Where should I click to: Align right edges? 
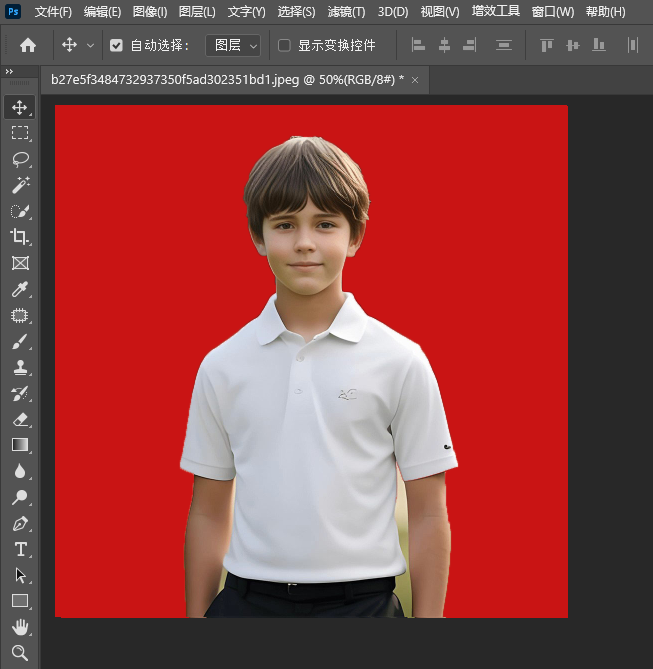coord(469,45)
